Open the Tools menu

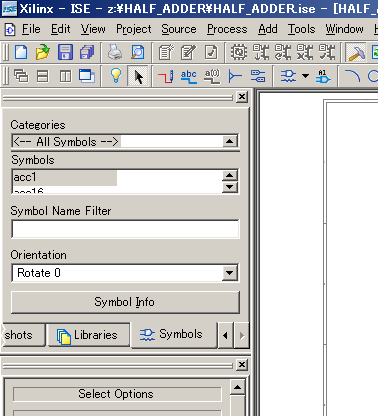tap(301, 29)
